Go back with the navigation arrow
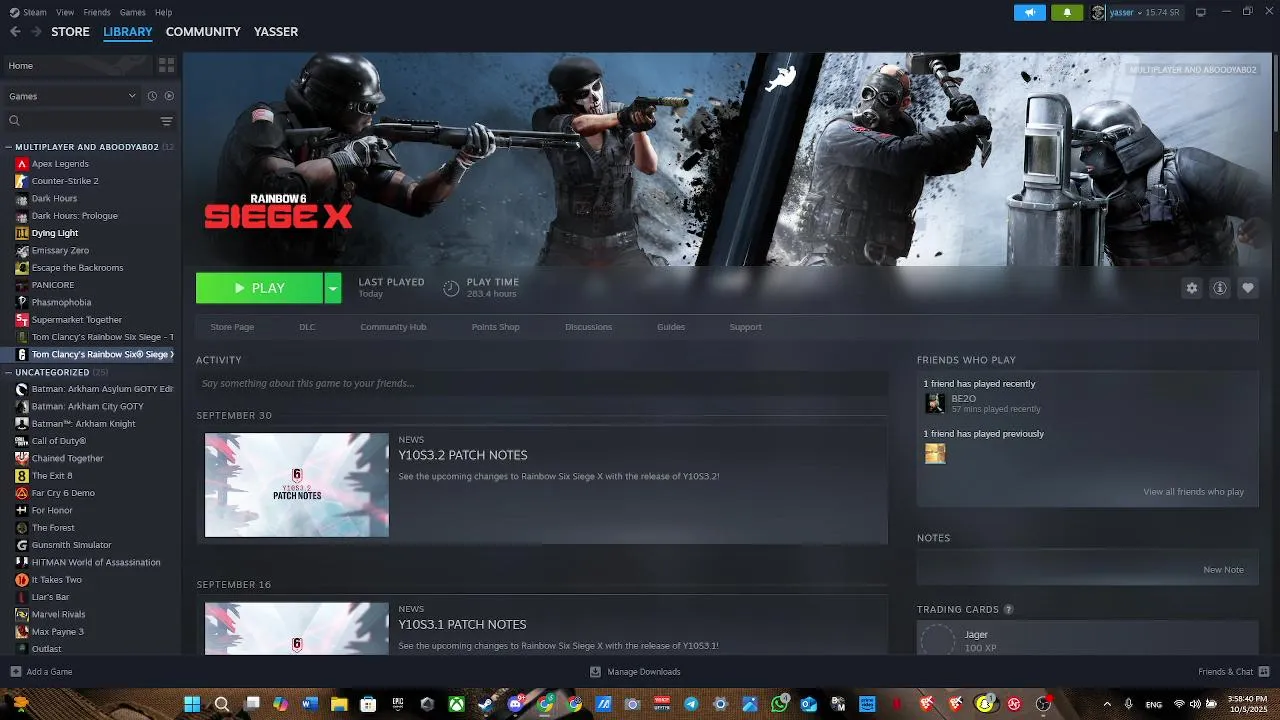 [15, 32]
